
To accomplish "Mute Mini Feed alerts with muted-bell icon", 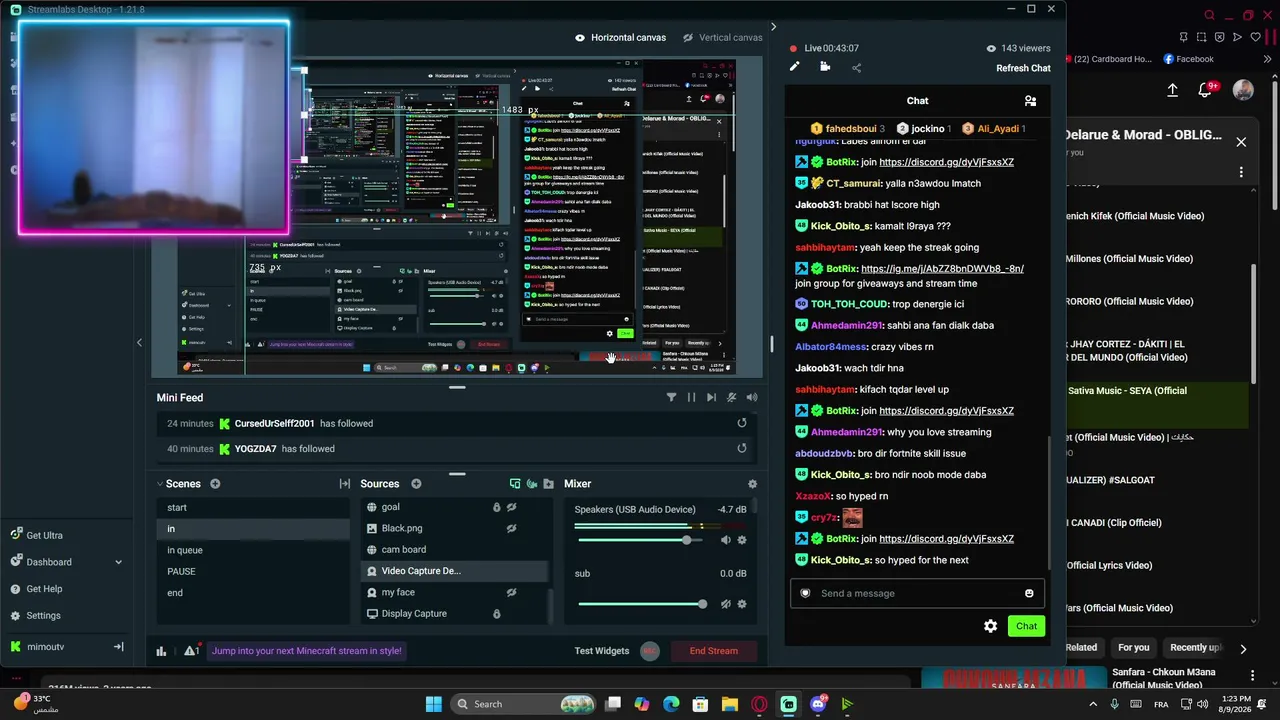I will pyautogui.click(x=731, y=397).
